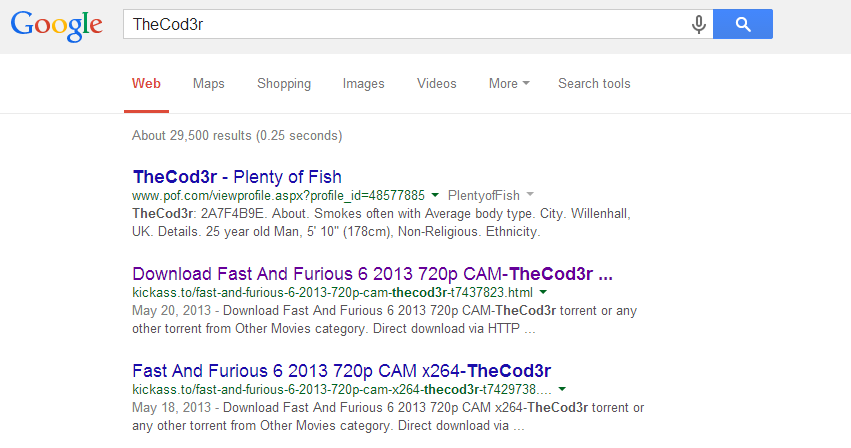Switch to the Videos tab
851x448 pixels.
[x=436, y=84]
